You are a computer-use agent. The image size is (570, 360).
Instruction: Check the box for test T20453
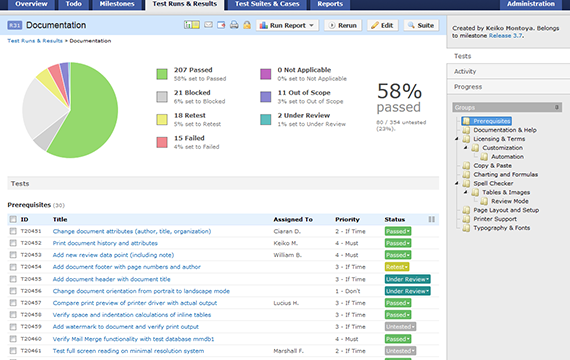[x=13, y=255]
